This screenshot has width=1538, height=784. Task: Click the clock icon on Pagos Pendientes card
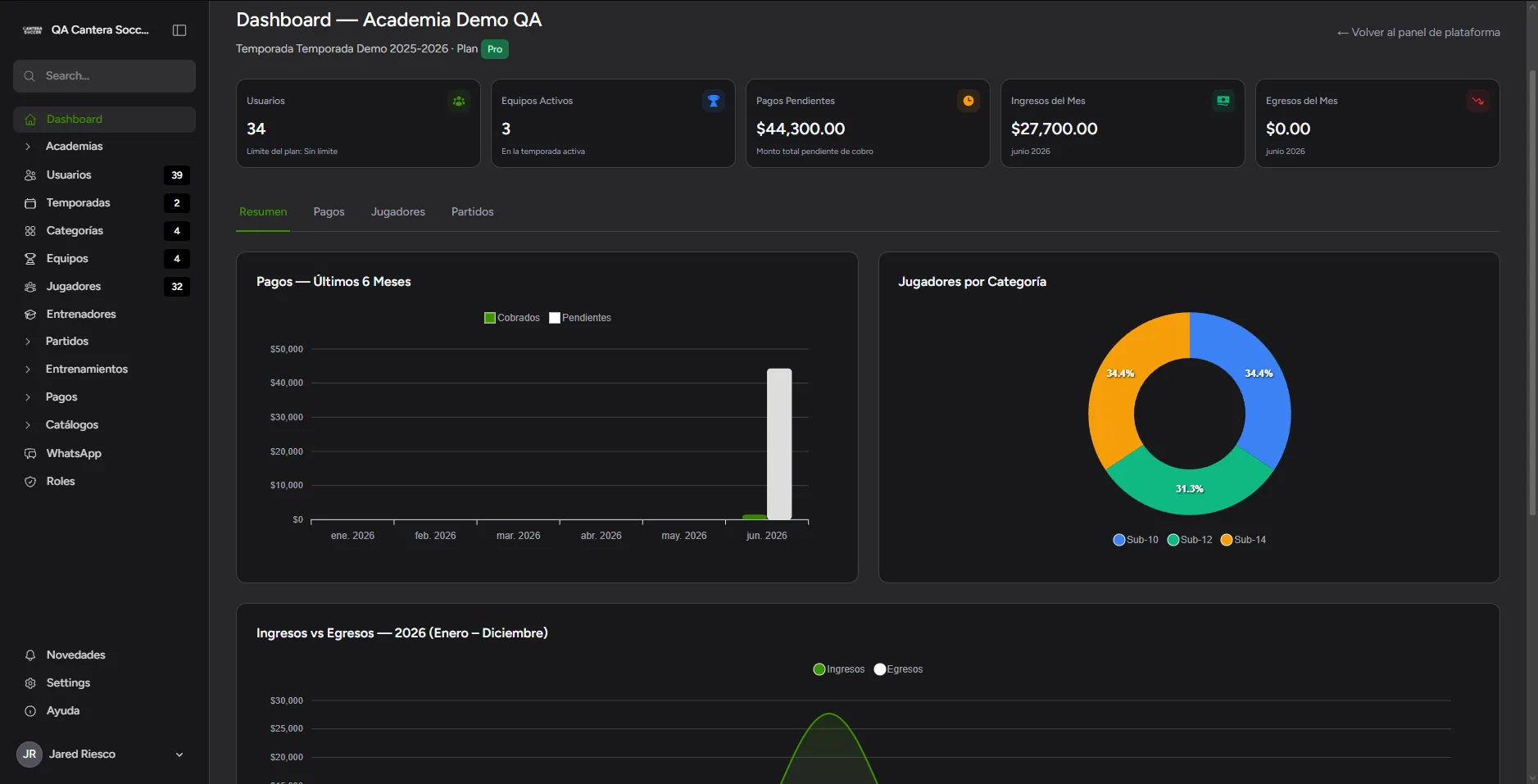click(969, 101)
